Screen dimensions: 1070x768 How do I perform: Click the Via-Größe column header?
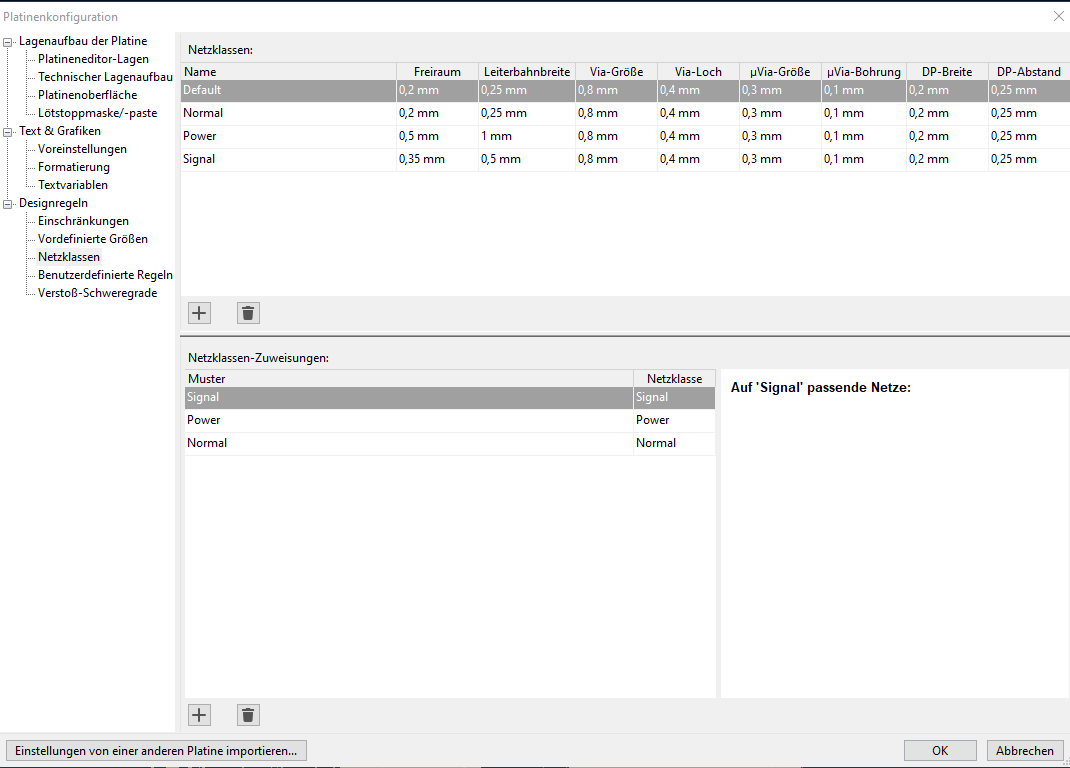[x=616, y=72]
